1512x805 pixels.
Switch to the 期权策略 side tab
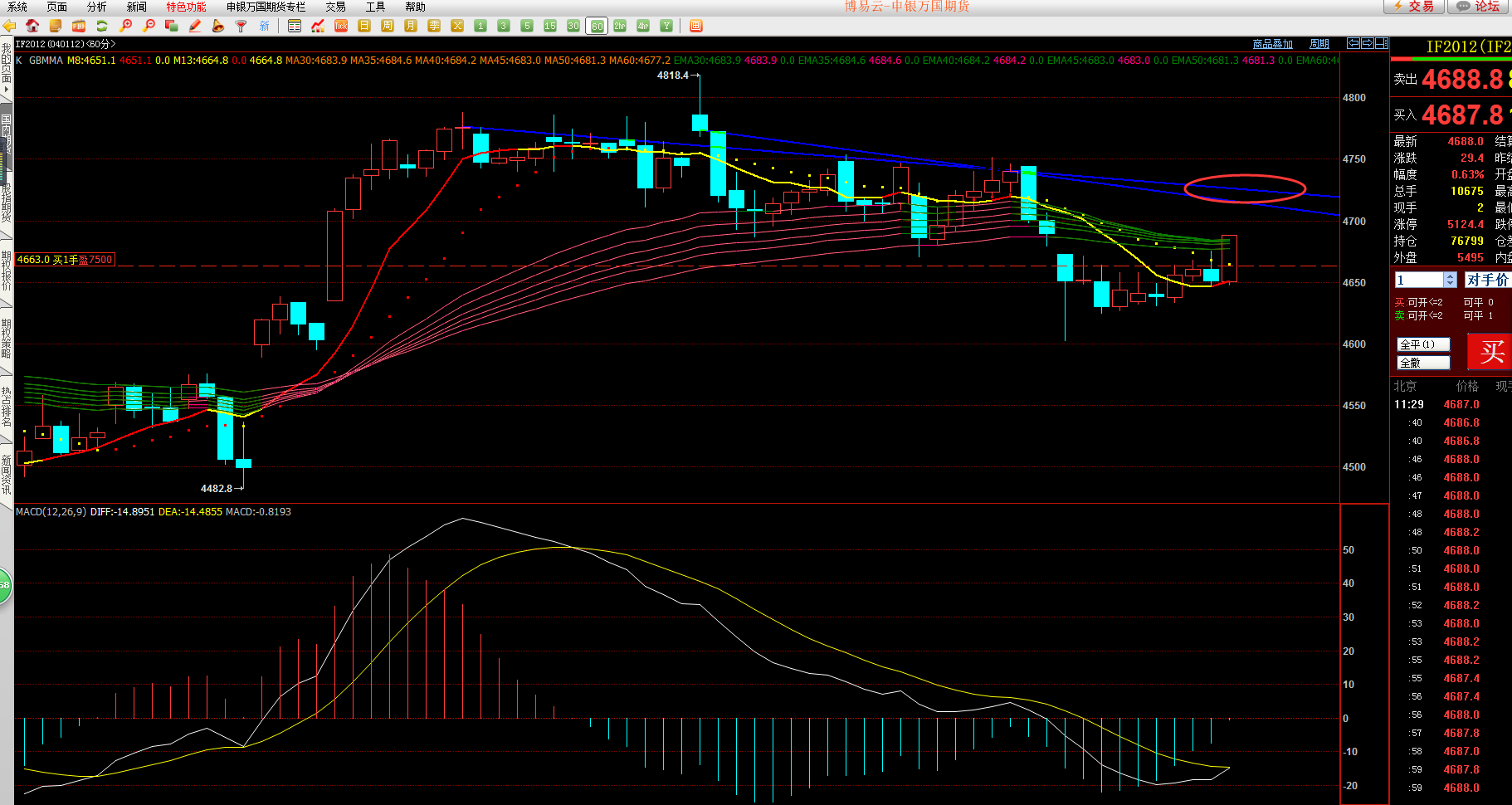pyautogui.click(x=7, y=338)
